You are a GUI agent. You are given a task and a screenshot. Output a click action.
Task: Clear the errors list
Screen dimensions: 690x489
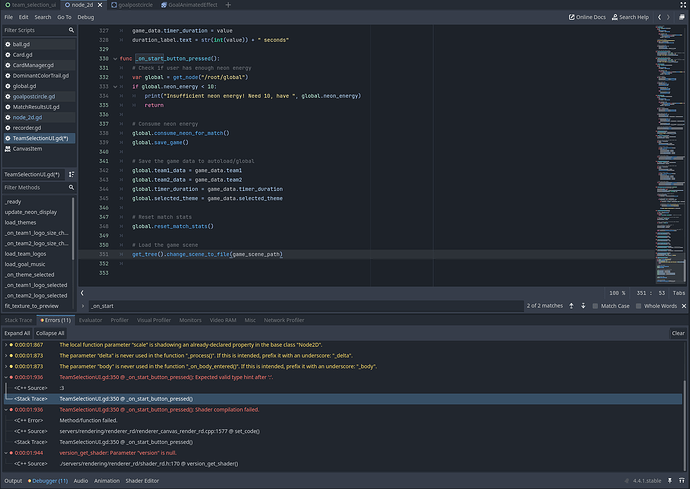click(x=678, y=333)
